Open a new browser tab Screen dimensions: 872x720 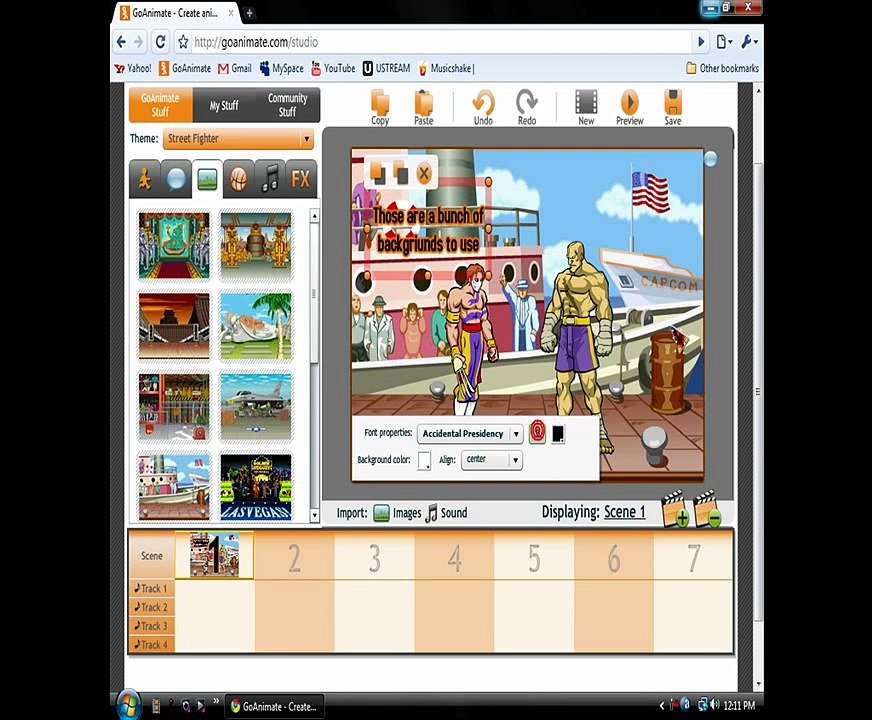[250, 13]
